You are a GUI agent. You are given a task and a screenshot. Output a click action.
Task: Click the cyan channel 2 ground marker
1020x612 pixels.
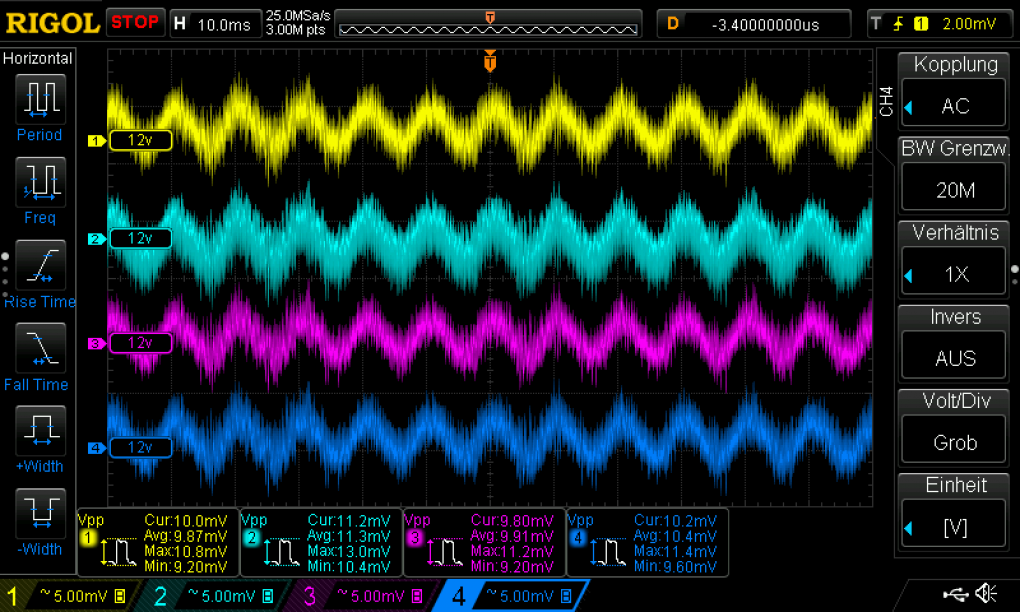click(96, 239)
